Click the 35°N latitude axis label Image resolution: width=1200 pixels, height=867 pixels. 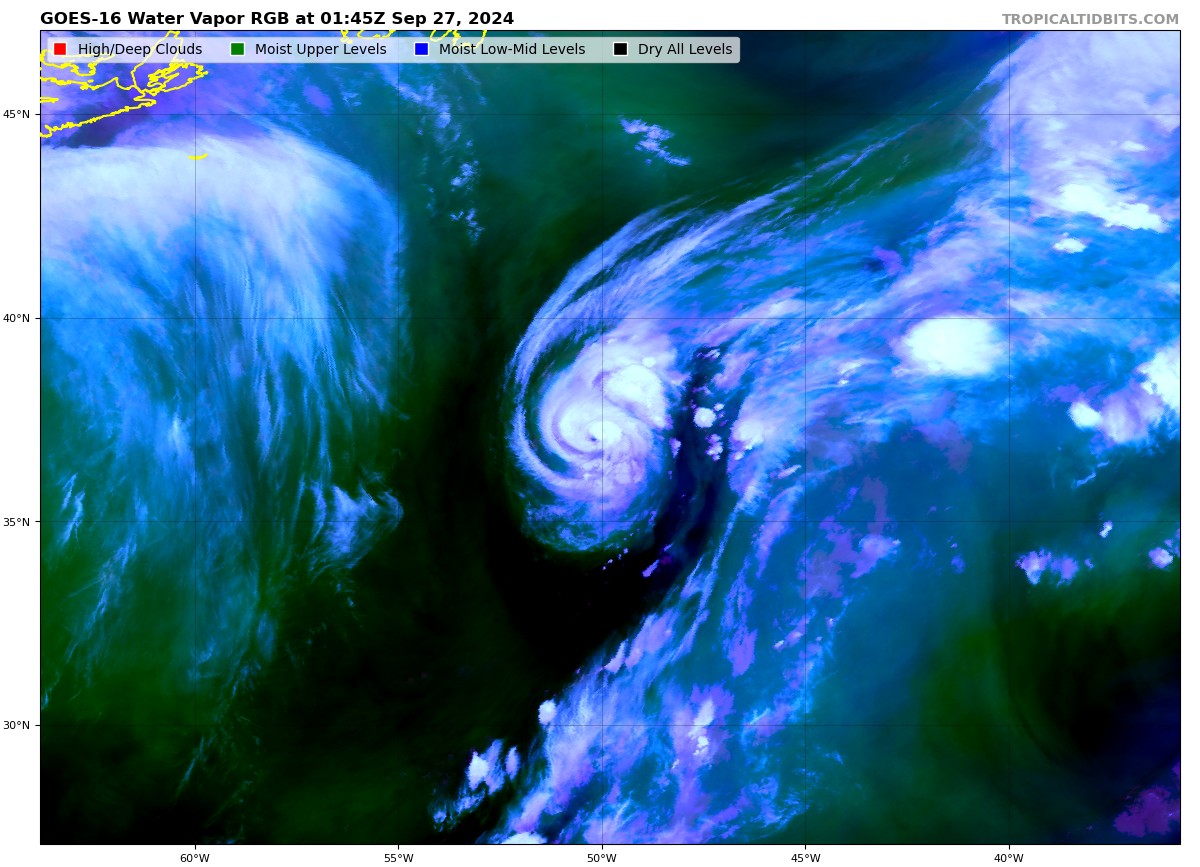click(x=17, y=522)
